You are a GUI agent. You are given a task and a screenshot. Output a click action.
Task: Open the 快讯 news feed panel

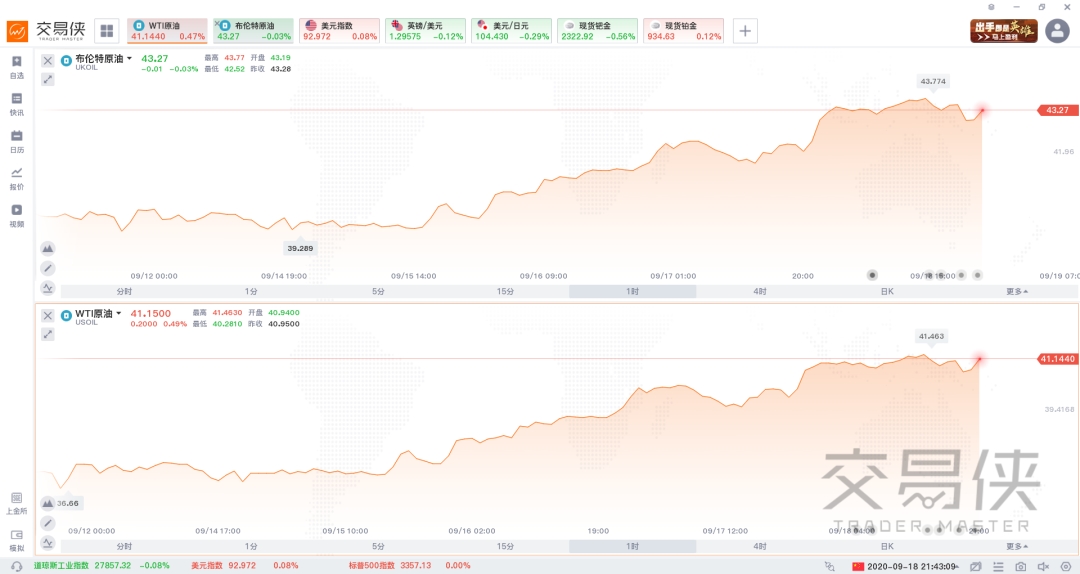point(16,104)
